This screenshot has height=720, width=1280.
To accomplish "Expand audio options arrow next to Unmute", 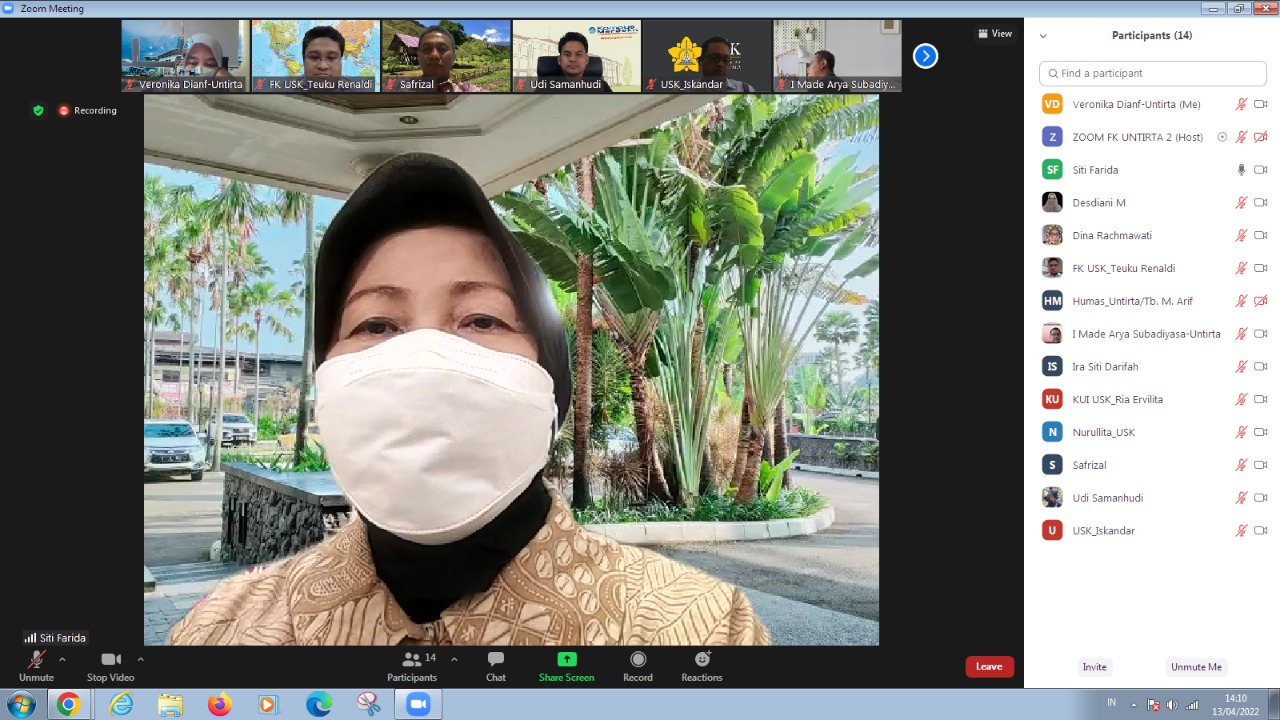I will [x=62, y=660].
